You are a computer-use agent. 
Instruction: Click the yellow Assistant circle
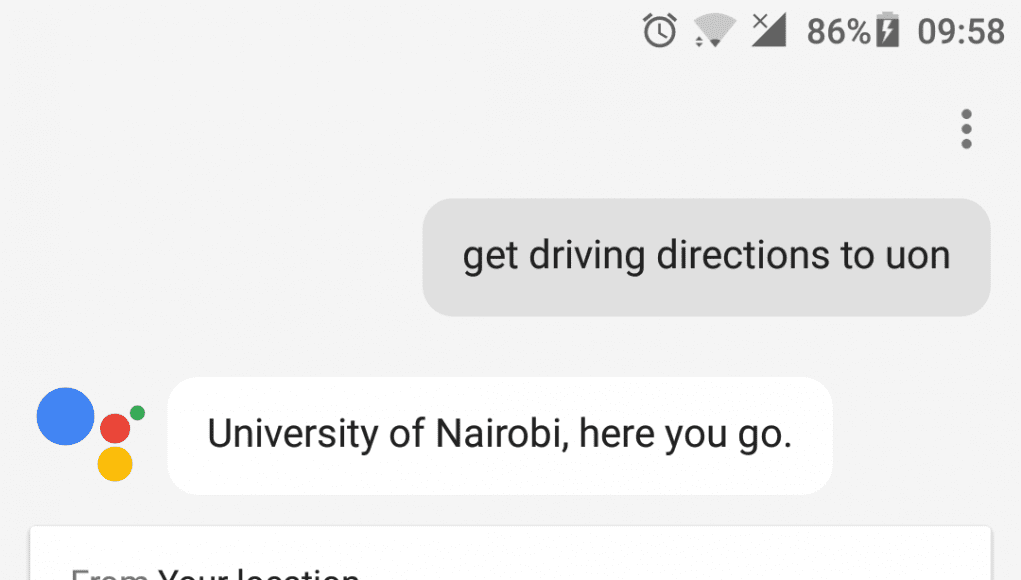click(115, 463)
